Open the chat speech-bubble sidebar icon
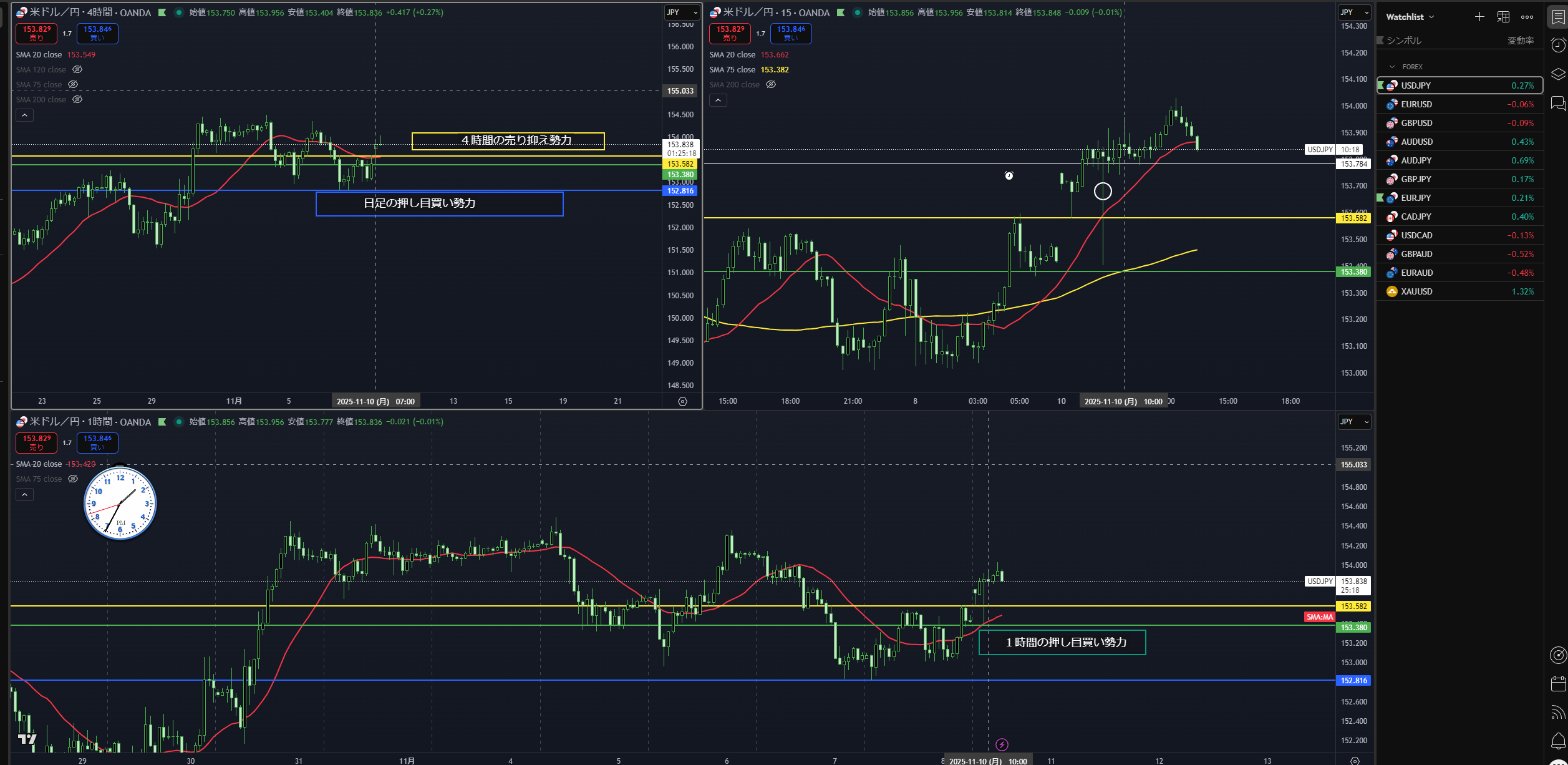This screenshot has width=1568, height=765. coord(1558,103)
